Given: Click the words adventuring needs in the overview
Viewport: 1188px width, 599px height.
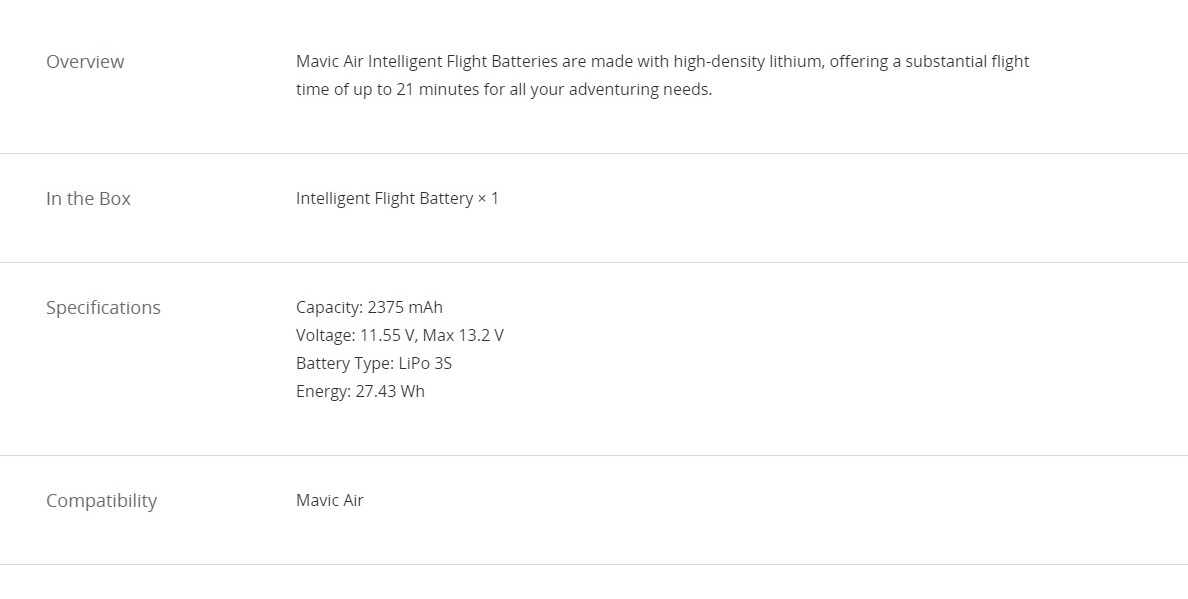Looking at the screenshot, I should pos(640,89).
